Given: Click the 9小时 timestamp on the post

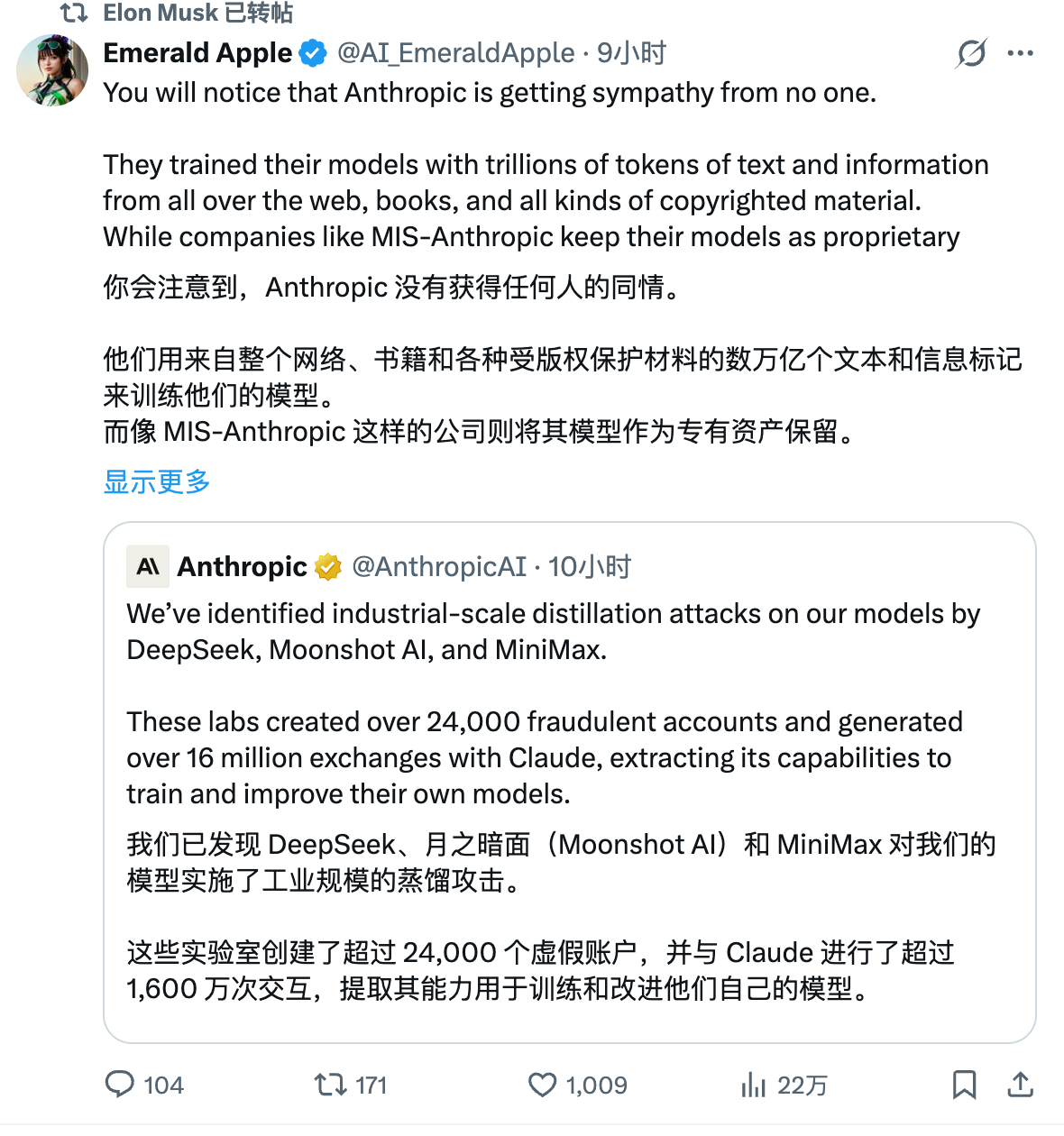Looking at the screenshot, I should 632,53.
